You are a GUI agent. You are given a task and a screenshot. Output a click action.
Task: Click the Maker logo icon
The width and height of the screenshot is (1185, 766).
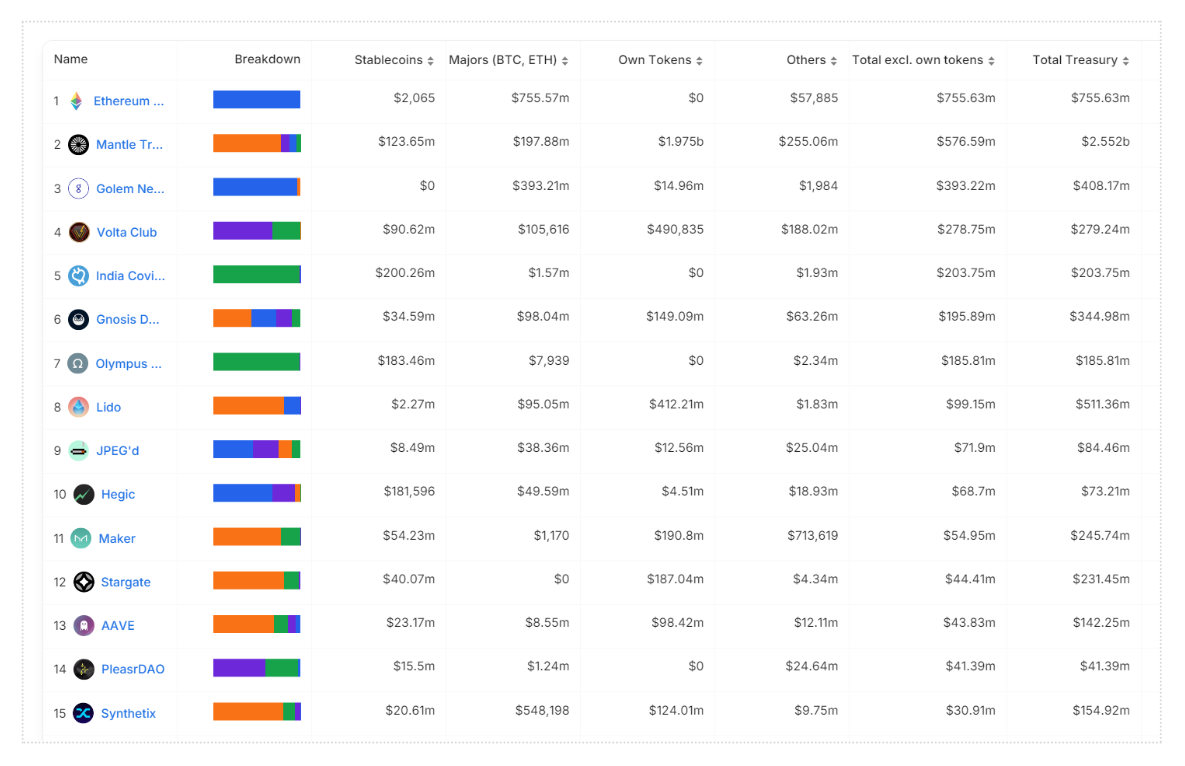[81, 538]
